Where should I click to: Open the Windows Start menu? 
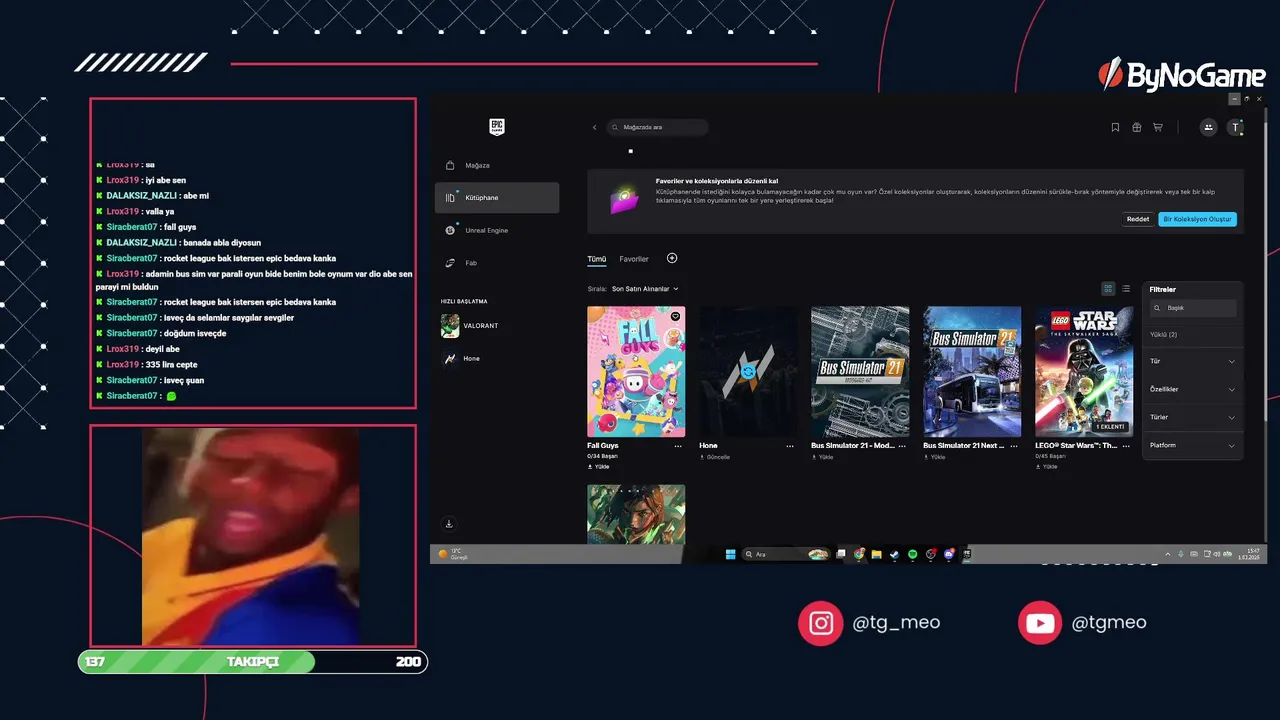coord(730,554)
